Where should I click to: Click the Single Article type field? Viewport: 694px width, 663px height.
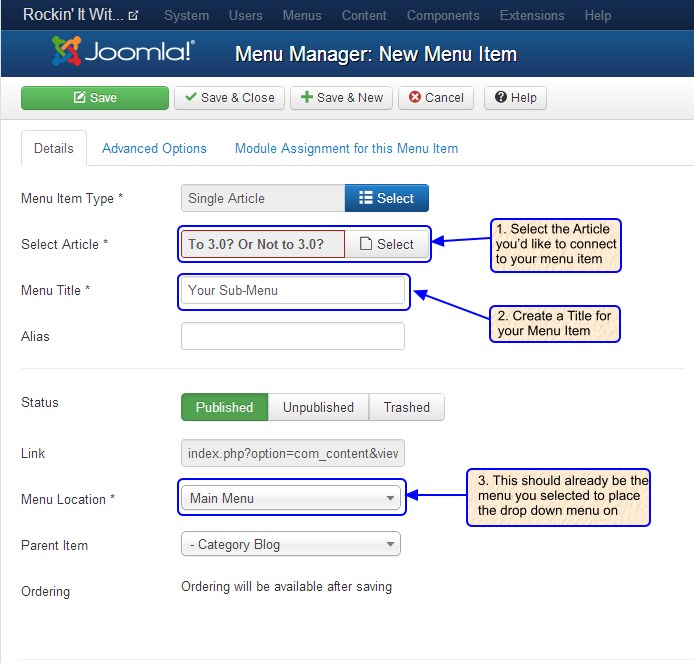tap(263, 198)
